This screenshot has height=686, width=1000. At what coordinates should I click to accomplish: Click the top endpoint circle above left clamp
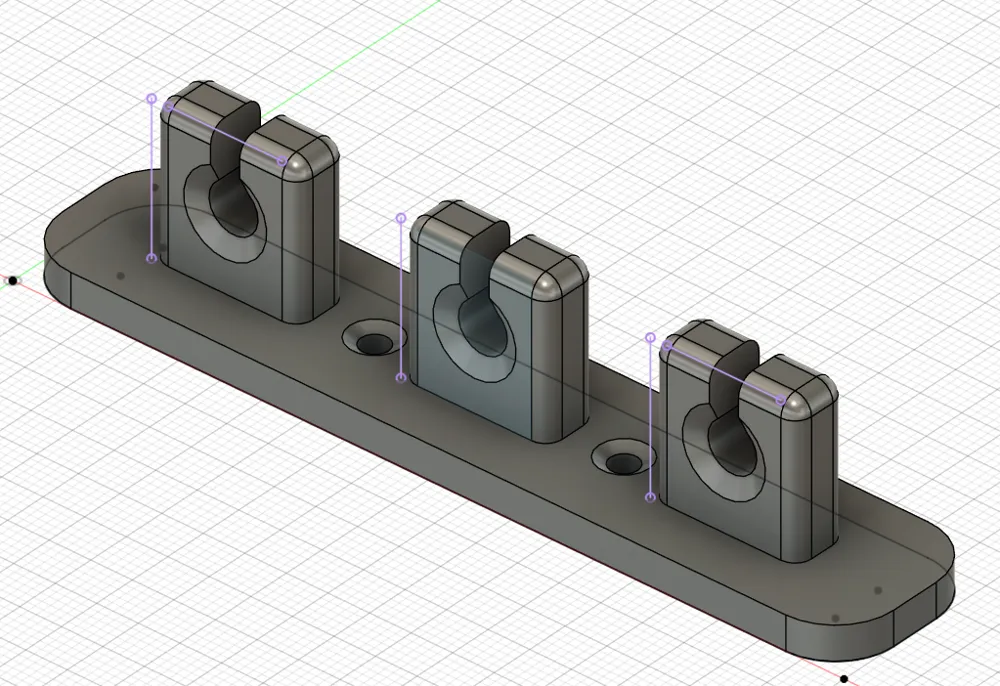point(152,99)
